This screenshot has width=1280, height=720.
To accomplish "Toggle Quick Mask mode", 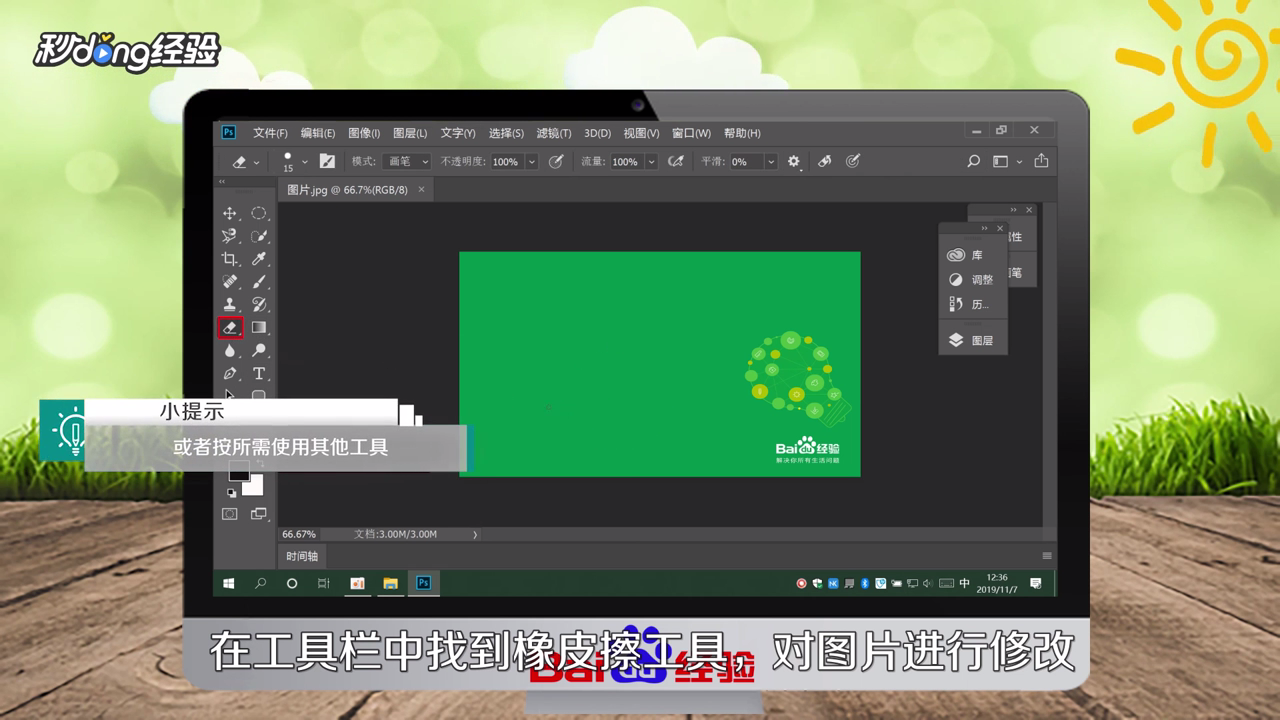I will (230, 514).
